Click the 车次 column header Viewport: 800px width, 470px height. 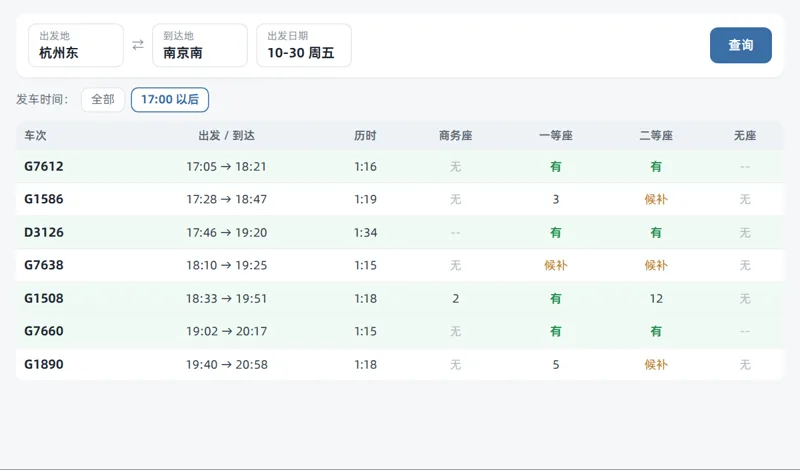click(x=35, y=135)
